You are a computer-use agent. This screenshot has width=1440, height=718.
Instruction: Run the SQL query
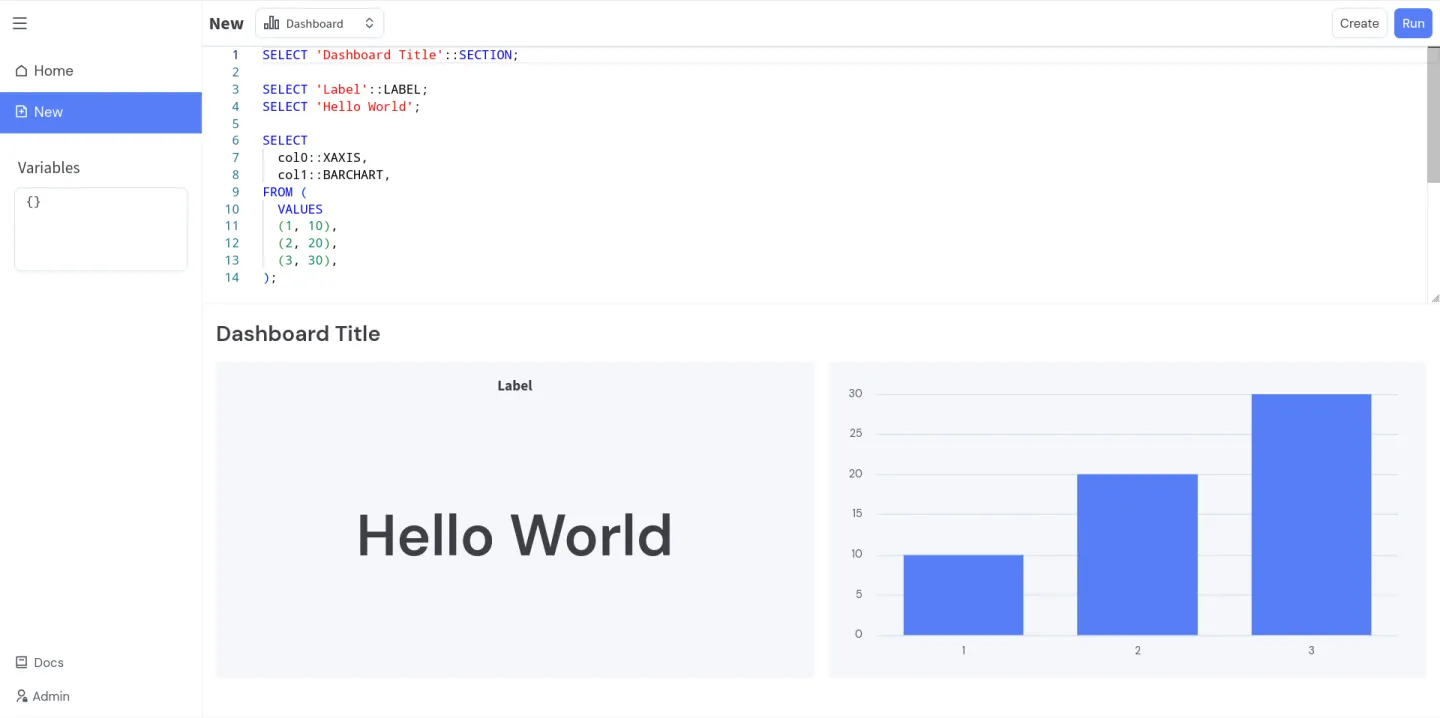[1413, 22]
